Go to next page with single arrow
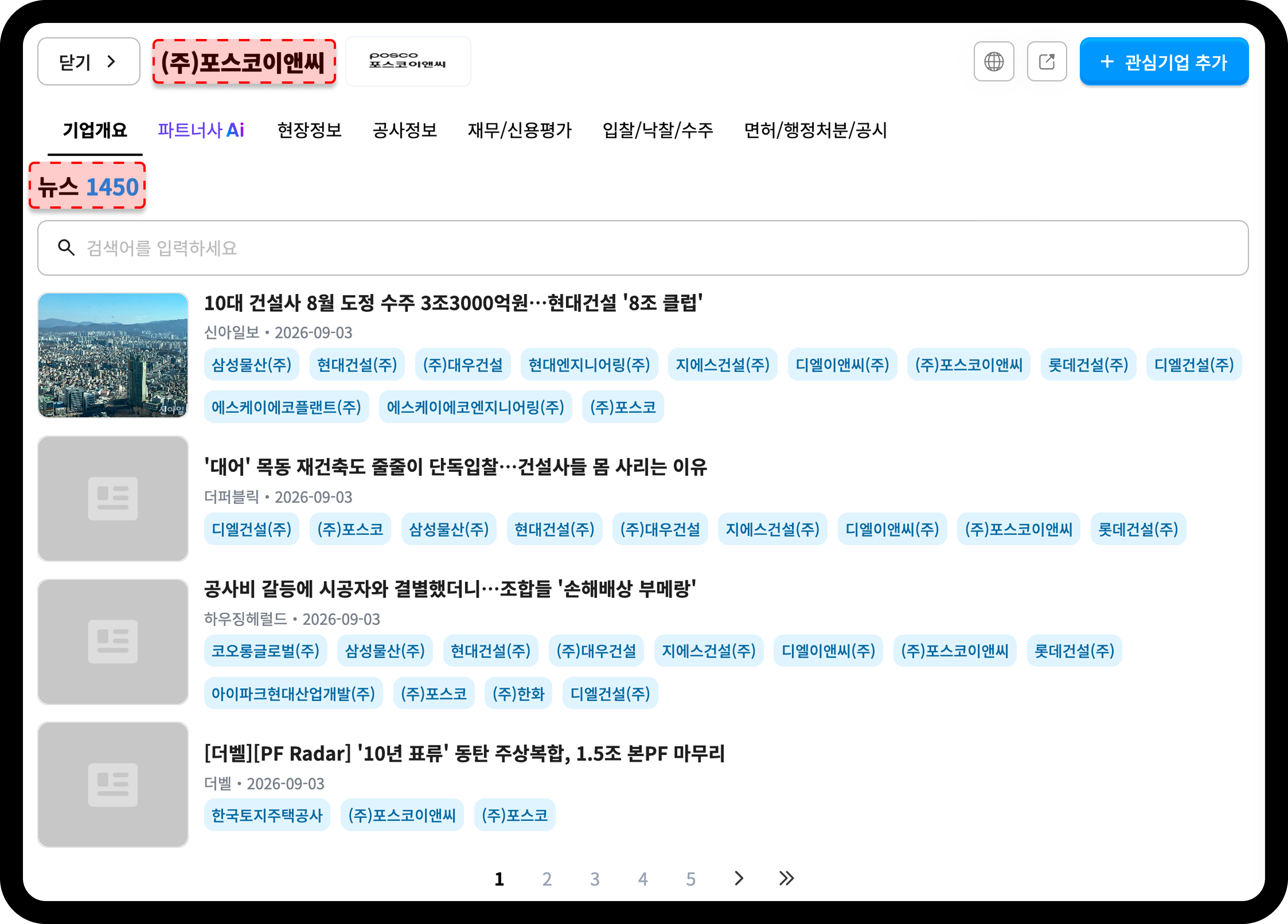The image size is (1288, 924). [x=738, y=878]
